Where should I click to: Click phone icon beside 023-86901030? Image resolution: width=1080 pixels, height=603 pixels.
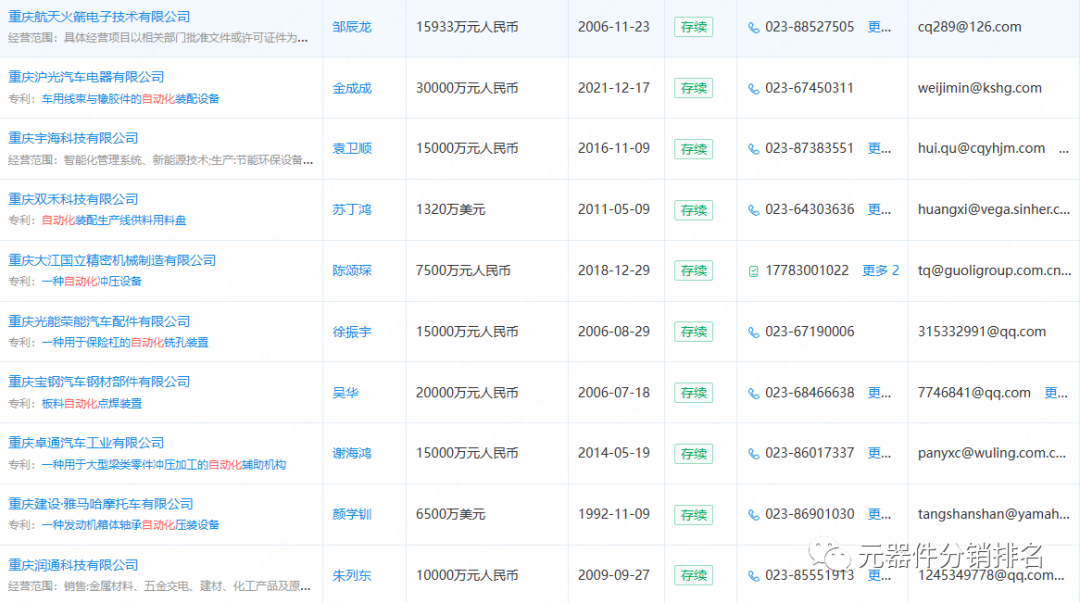click(754, 515)
